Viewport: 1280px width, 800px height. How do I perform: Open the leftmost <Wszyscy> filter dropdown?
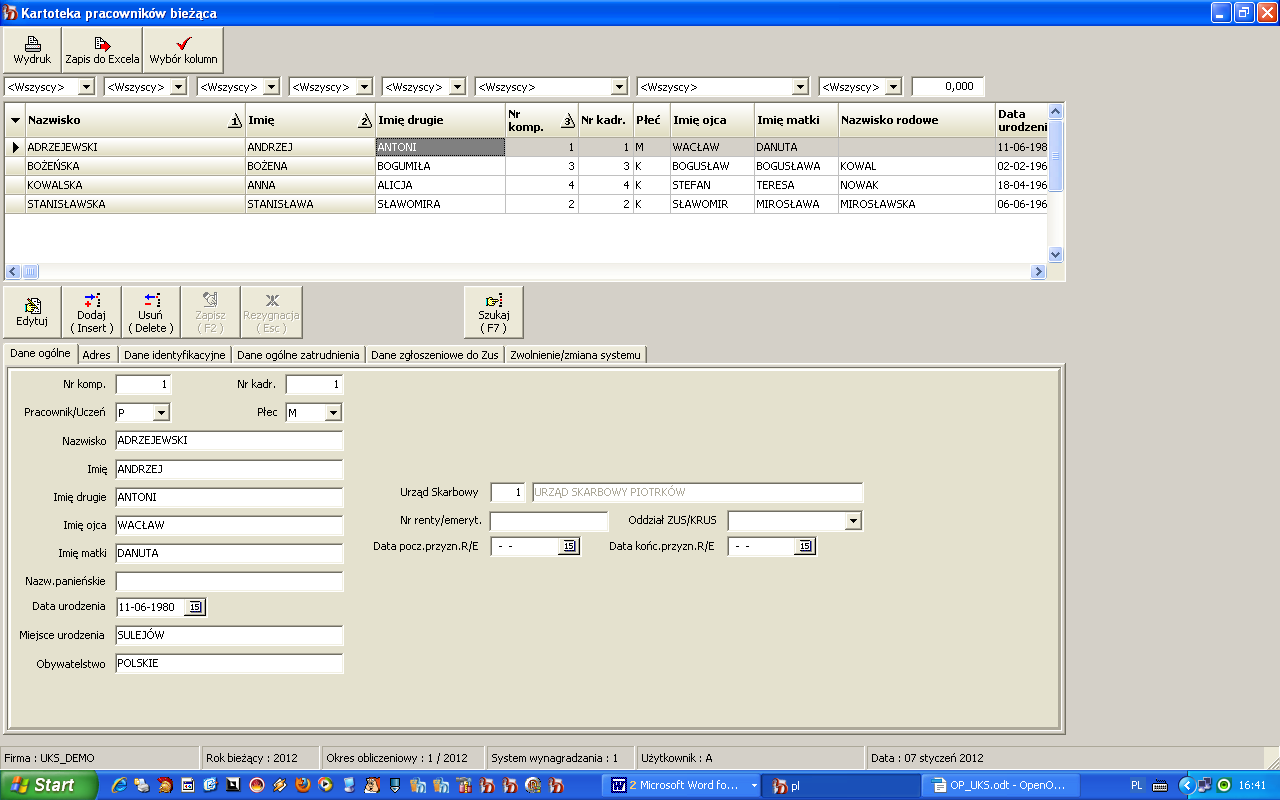[86, 87]
